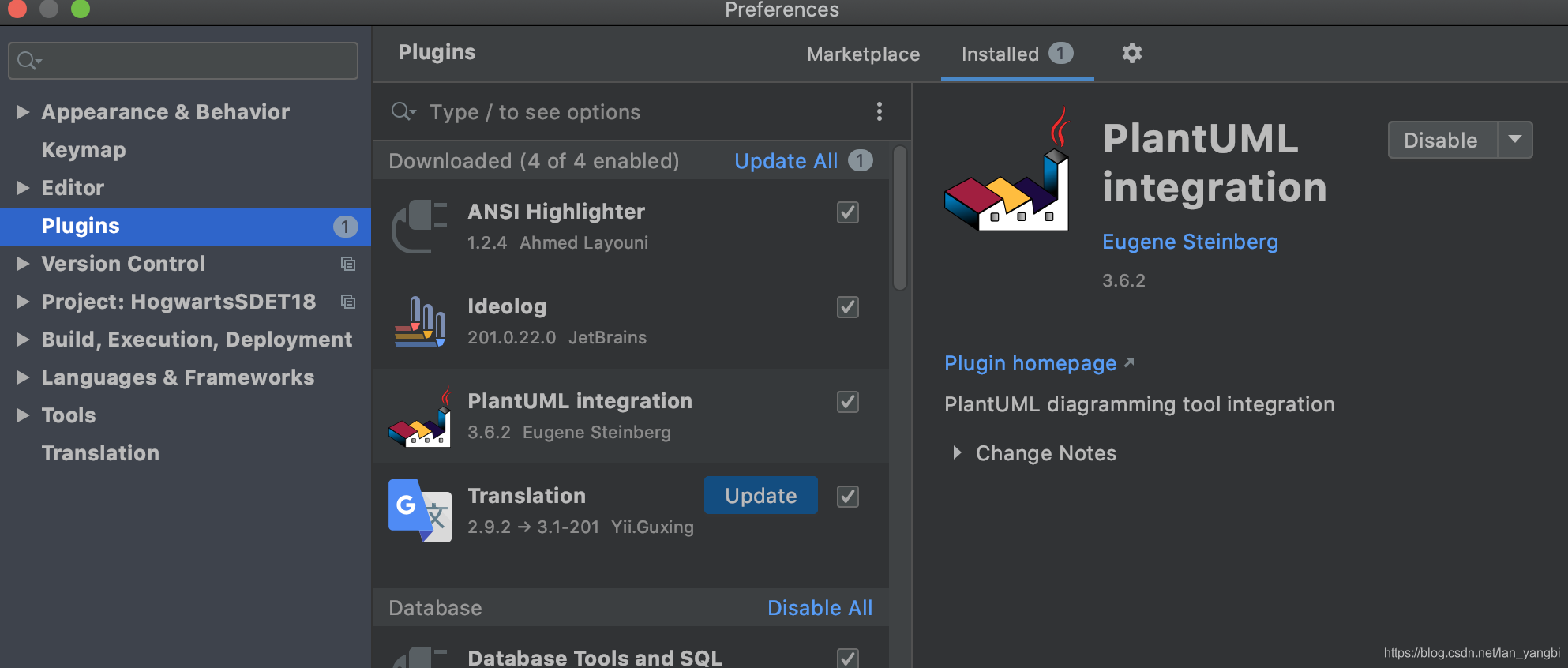Click the ANSI Highlighter plugin icon
This screenshot has width=1568, height=668.
pyautogui.click(x=419, y=227)
